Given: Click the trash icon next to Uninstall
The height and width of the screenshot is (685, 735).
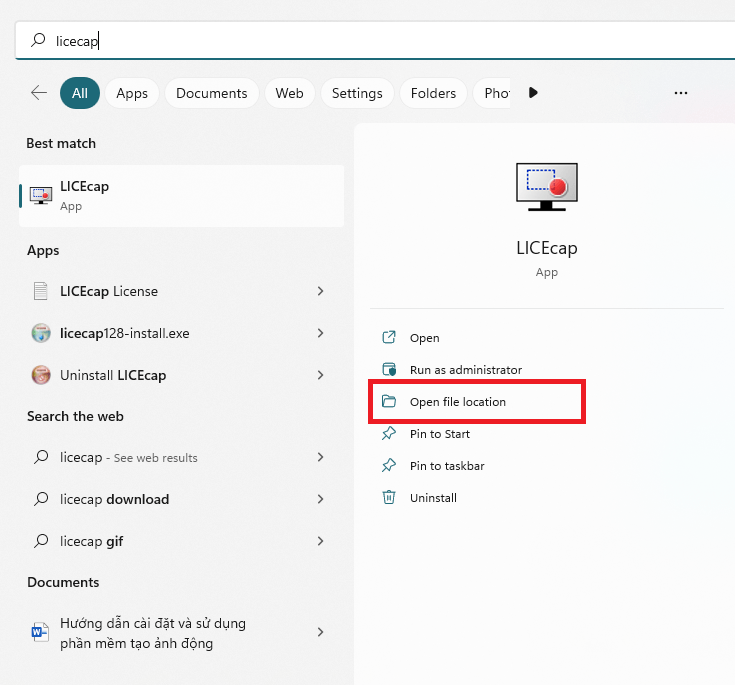Looking at the screenshot, I should coord(389,497).
